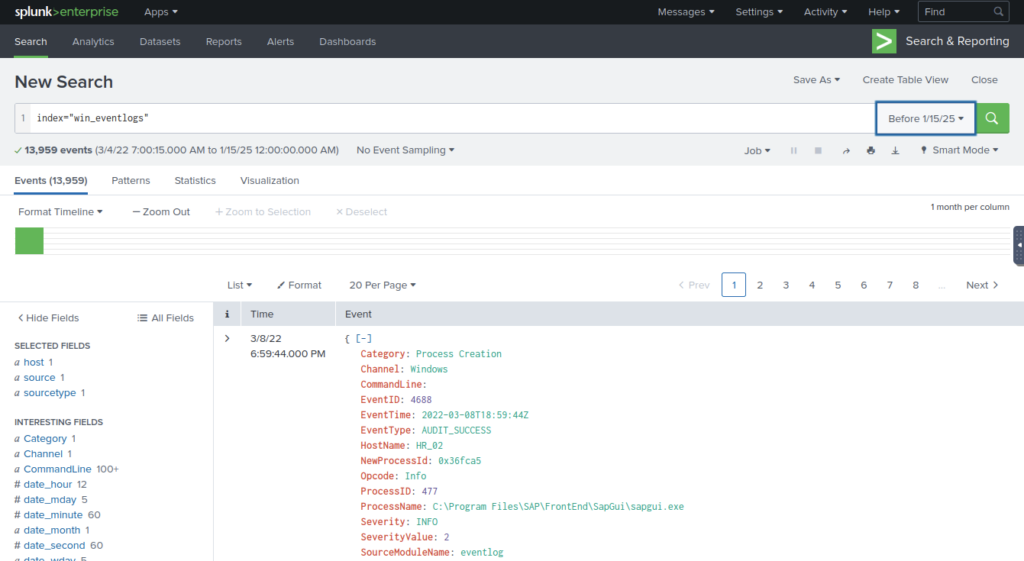Screen dimensions: 1024x561
Task: Open the Dashboards page
Action: [347, 41]
